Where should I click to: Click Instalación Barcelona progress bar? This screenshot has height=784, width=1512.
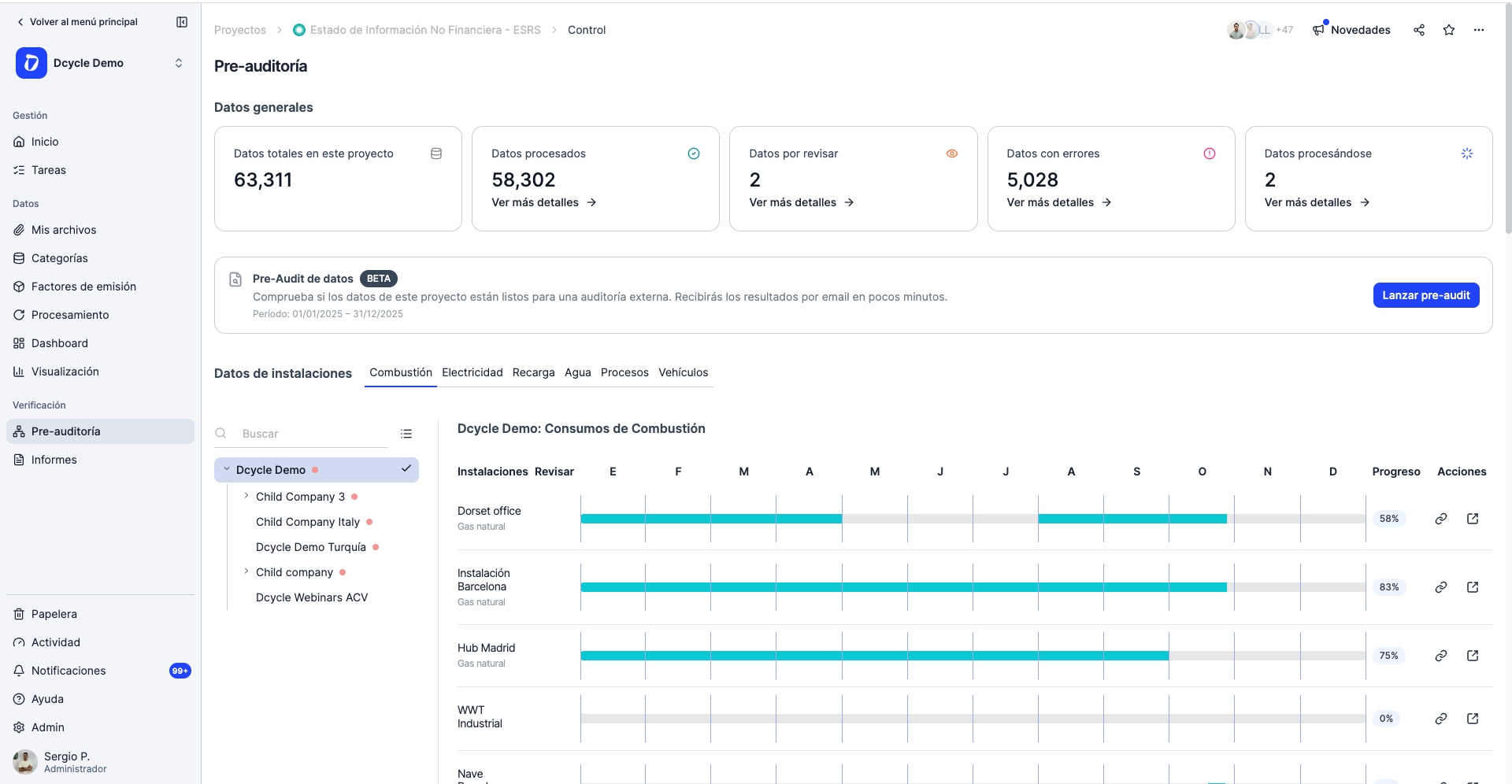point(973,587)
